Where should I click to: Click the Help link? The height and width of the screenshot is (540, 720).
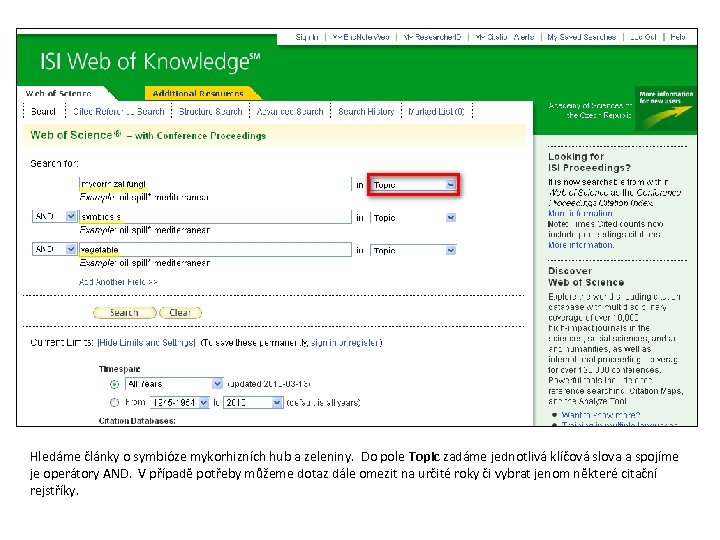678,37
